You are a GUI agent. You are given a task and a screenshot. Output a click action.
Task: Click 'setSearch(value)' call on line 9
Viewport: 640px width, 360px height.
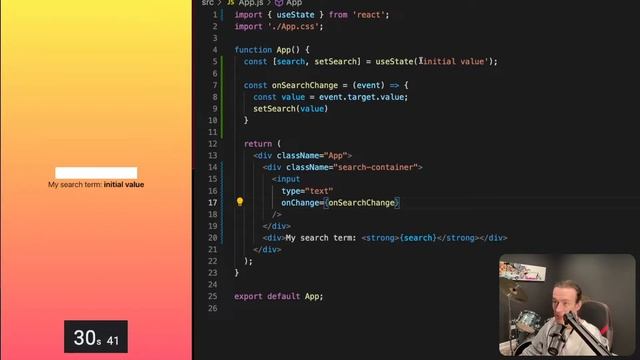pos(291,109)
